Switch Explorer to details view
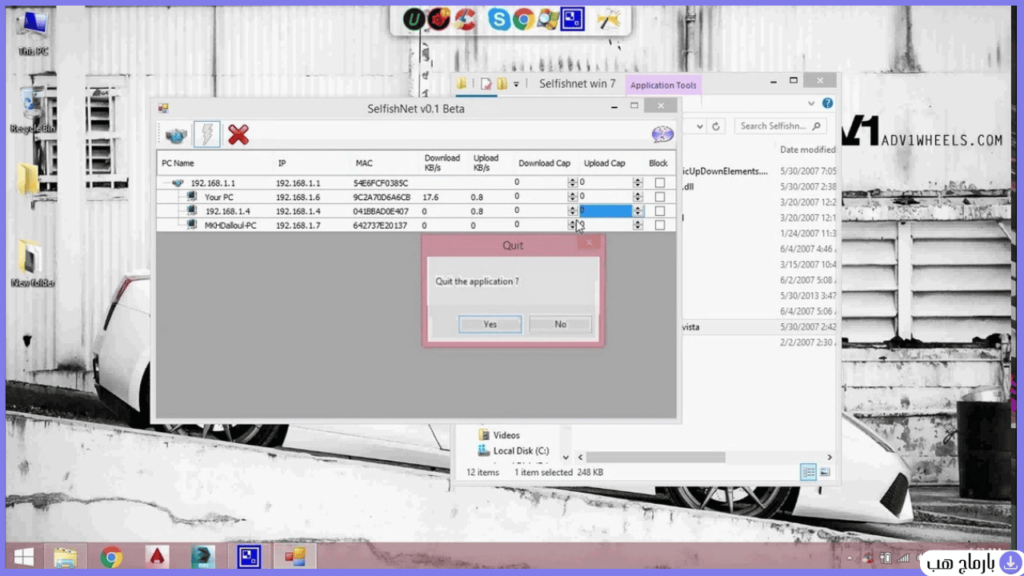 coord(808,472)
